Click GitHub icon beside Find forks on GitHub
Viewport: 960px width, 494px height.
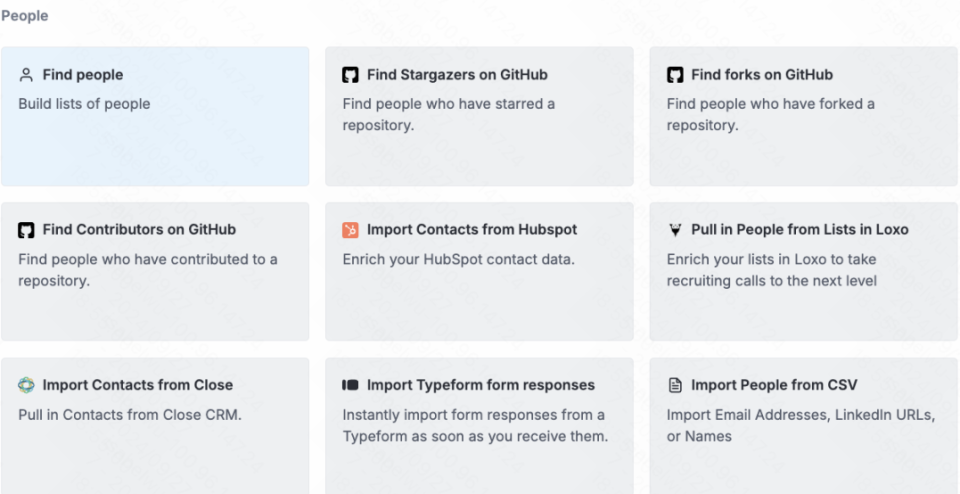click(675, 75)
